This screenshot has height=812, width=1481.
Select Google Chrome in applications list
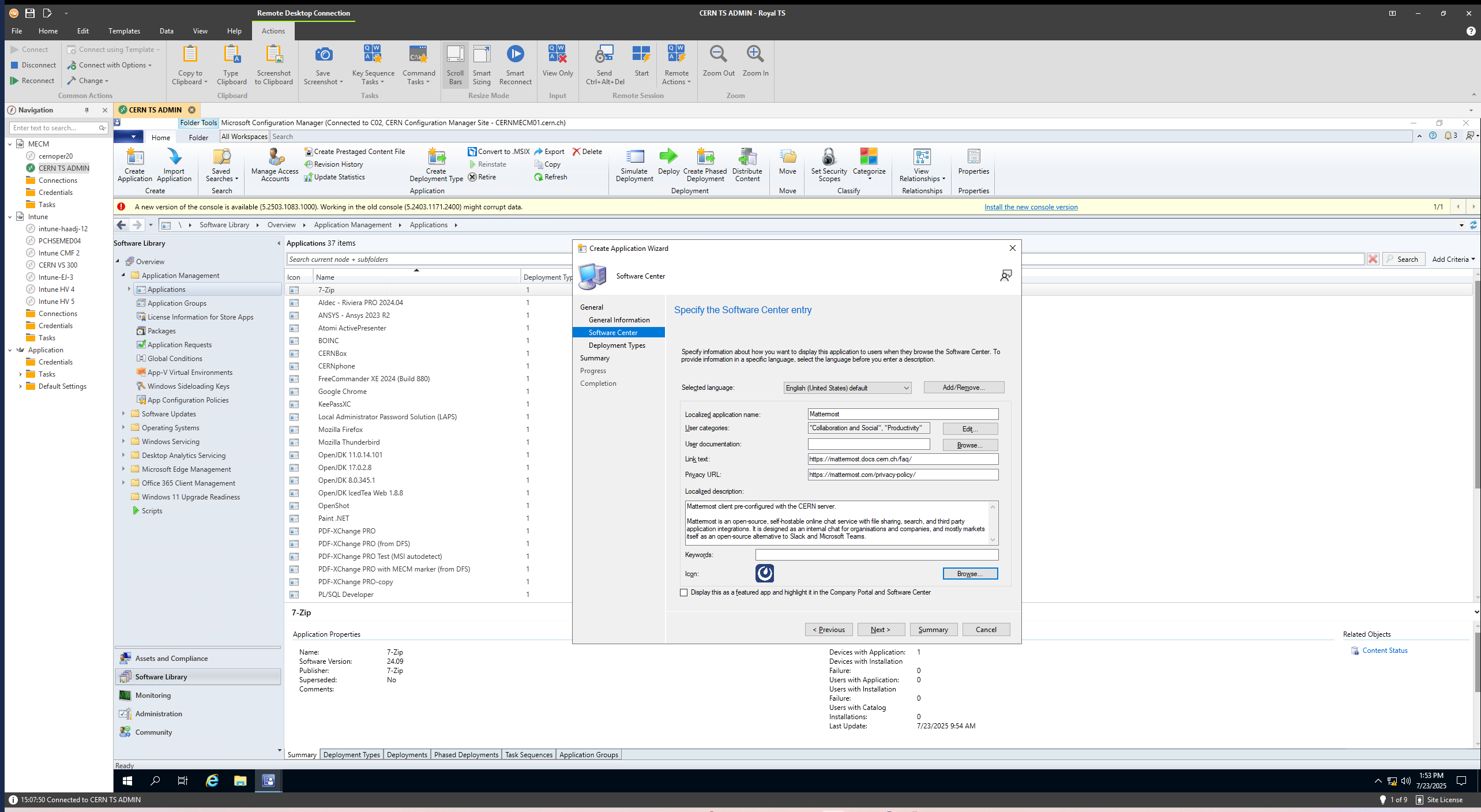coord(343,392)
